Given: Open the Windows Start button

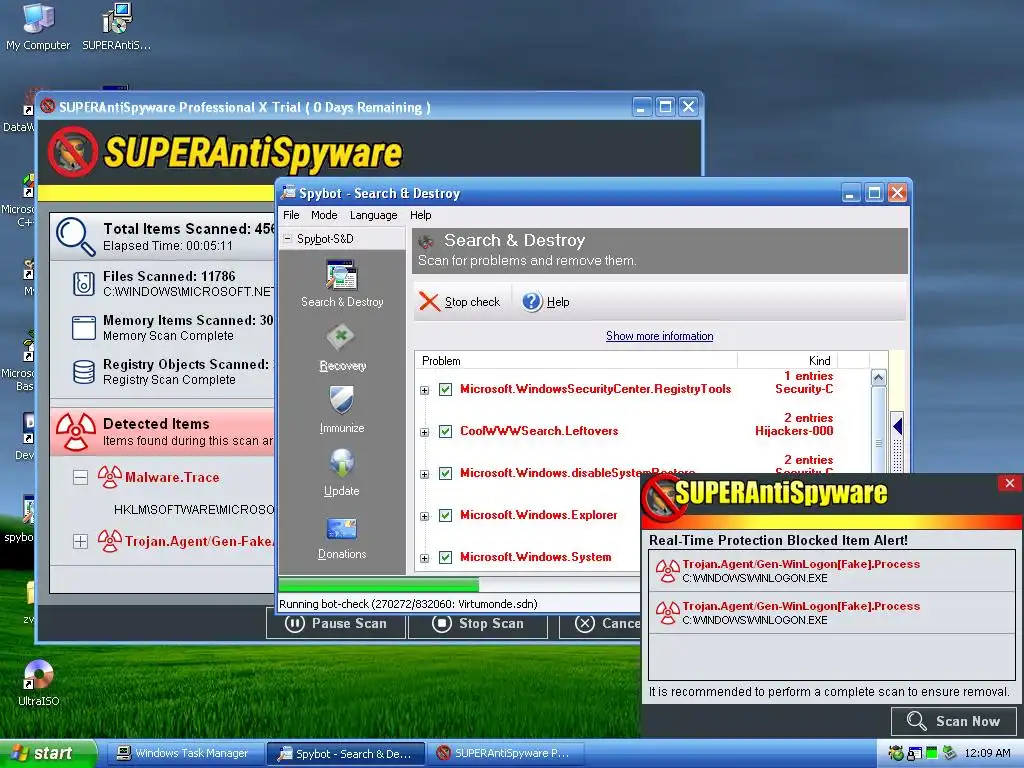Looking at the screenshot, I should [48, 754].
